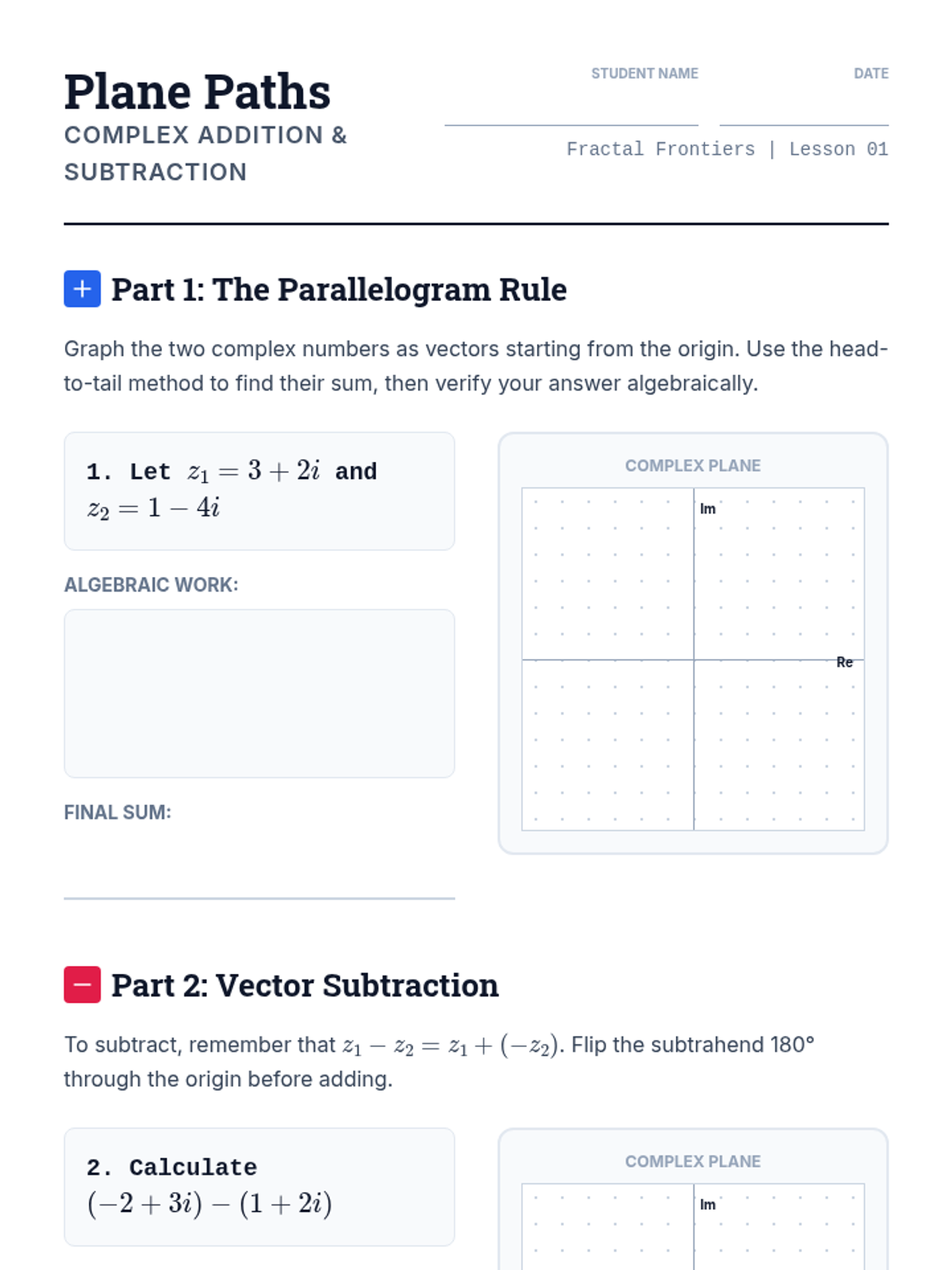This screenshot has width=952, height=1270.
Task: Click inside the Algebraic Work box
Action: point(259,693)
